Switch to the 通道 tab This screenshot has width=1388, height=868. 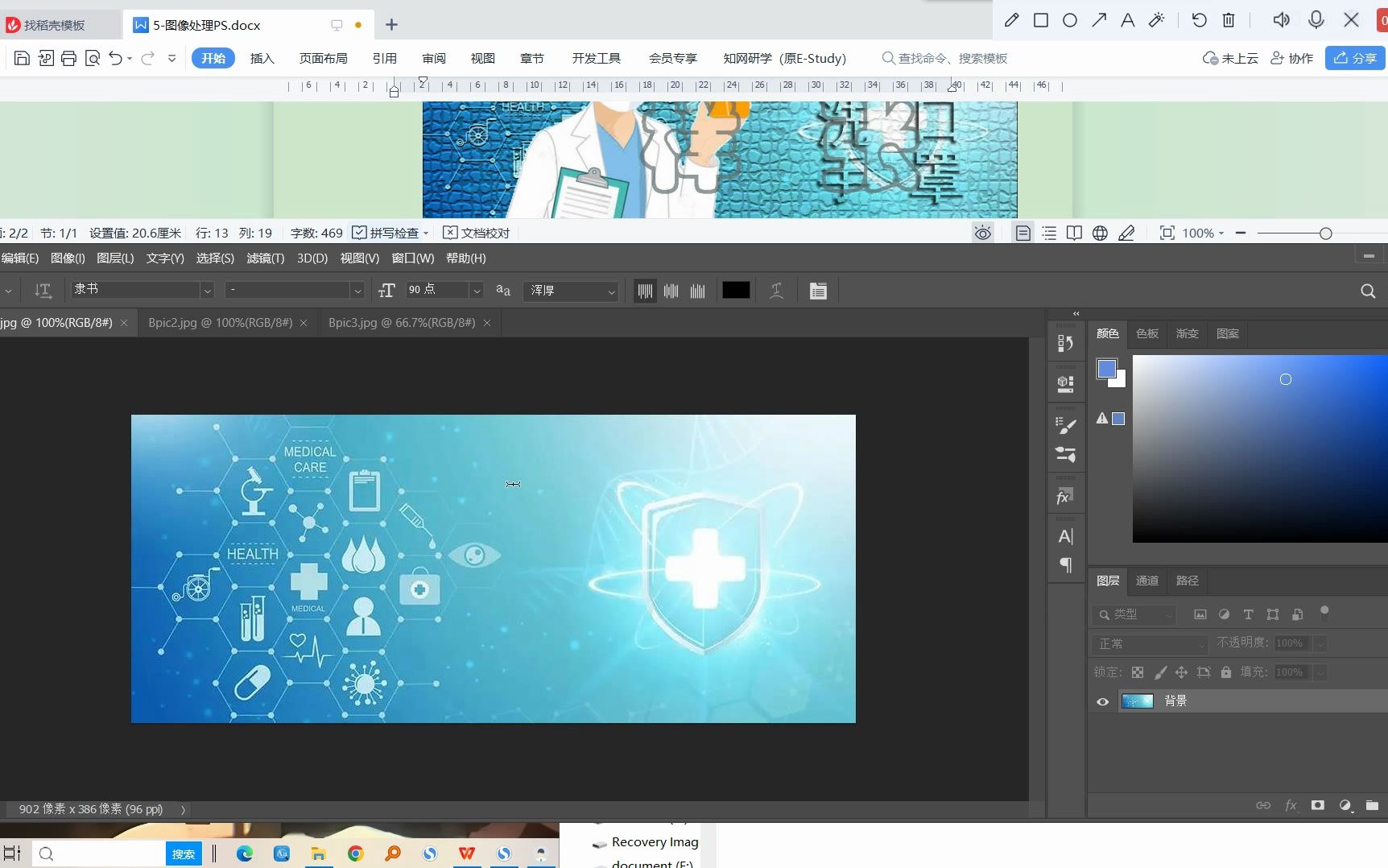click(x=1147, y=581)
